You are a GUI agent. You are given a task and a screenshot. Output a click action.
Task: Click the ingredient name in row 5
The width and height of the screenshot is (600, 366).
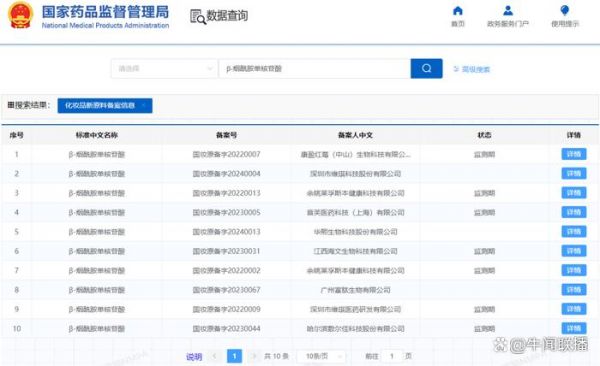click(x=97, y=232)
